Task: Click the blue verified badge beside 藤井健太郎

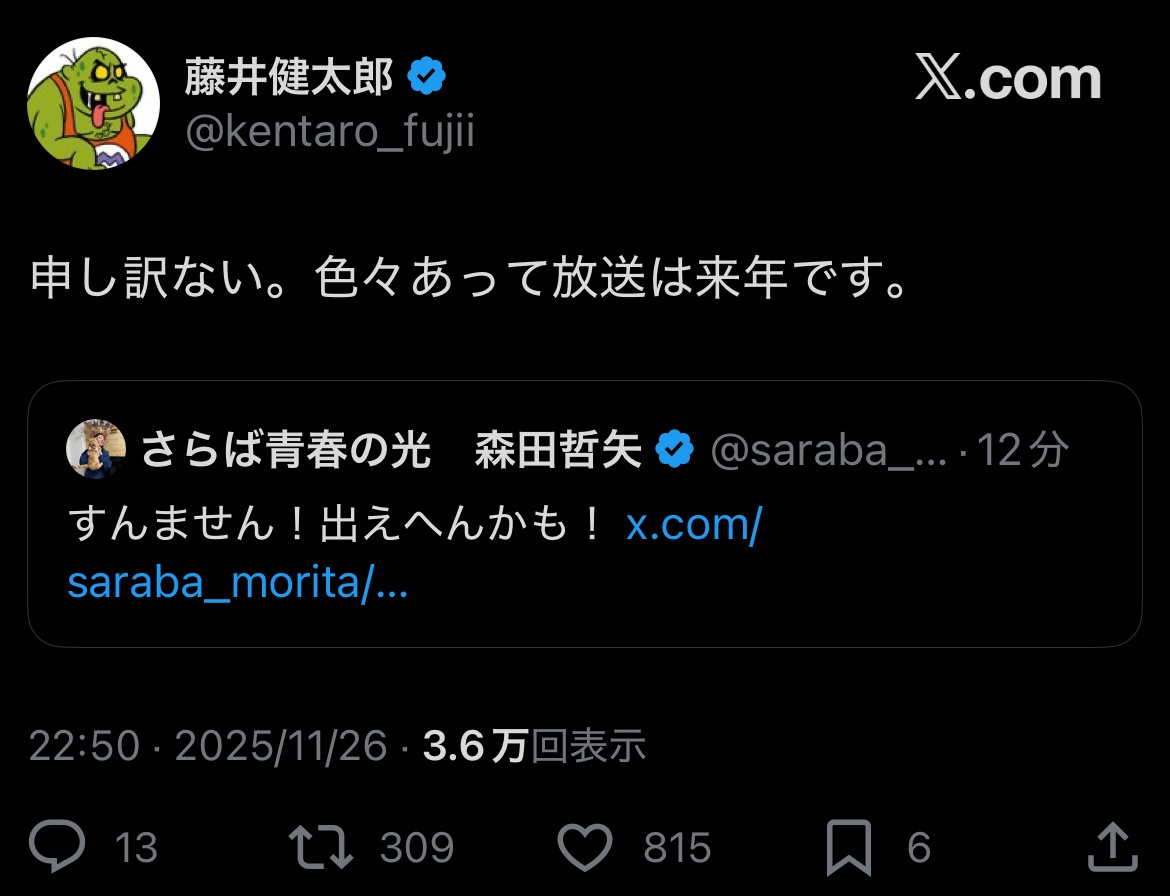Action: pos(429,77)
